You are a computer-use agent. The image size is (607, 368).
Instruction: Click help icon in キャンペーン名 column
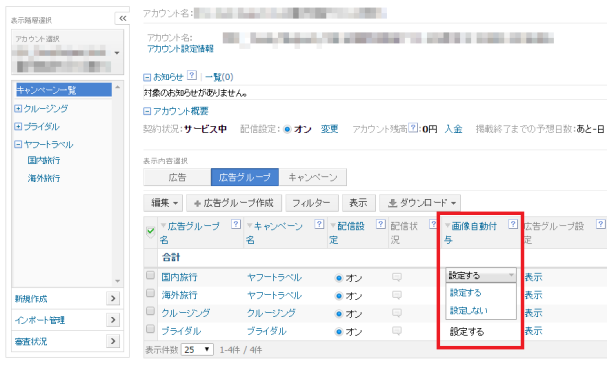(319, 224)
